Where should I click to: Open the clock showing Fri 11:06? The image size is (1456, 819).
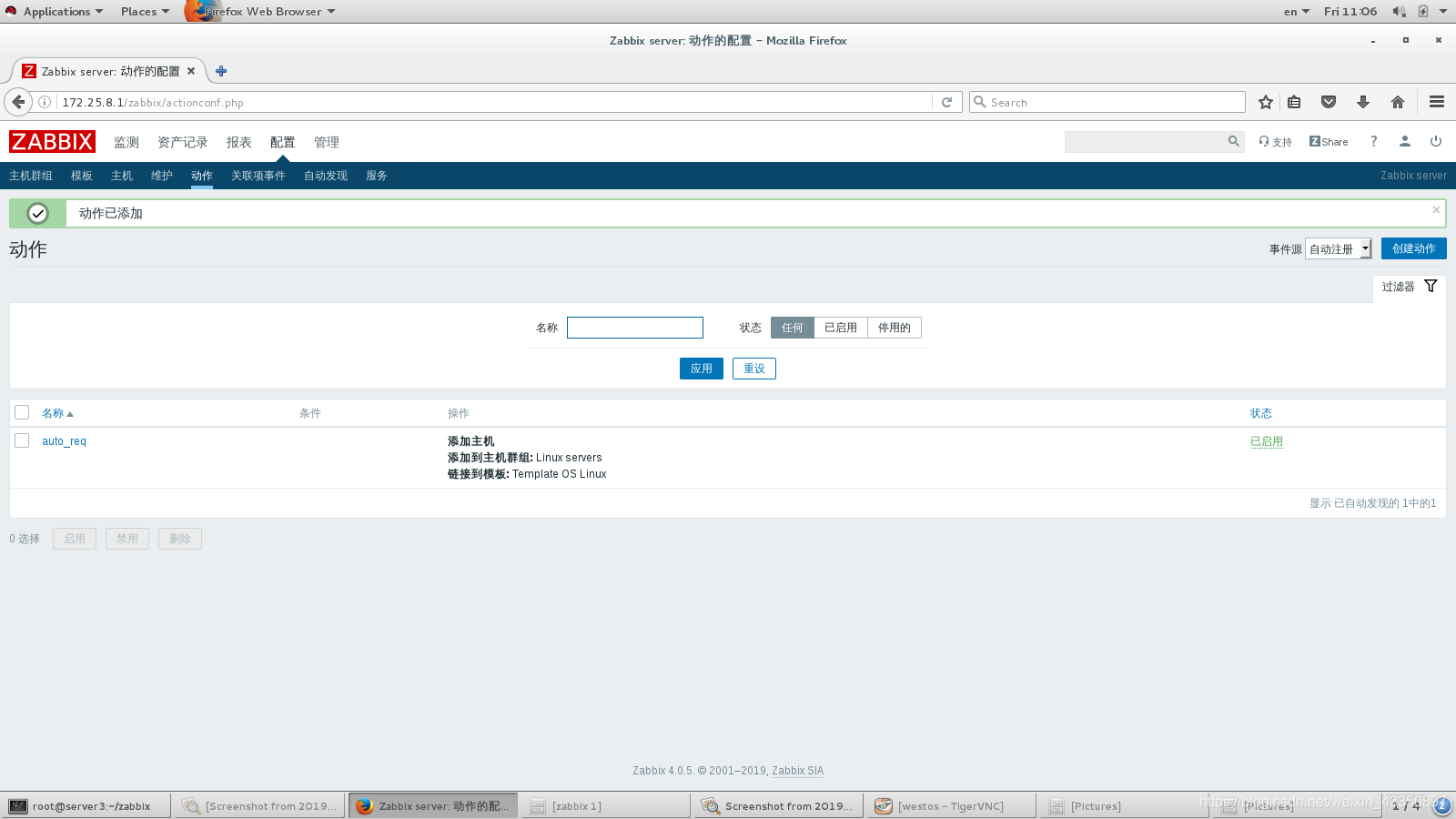(1350, 11)
